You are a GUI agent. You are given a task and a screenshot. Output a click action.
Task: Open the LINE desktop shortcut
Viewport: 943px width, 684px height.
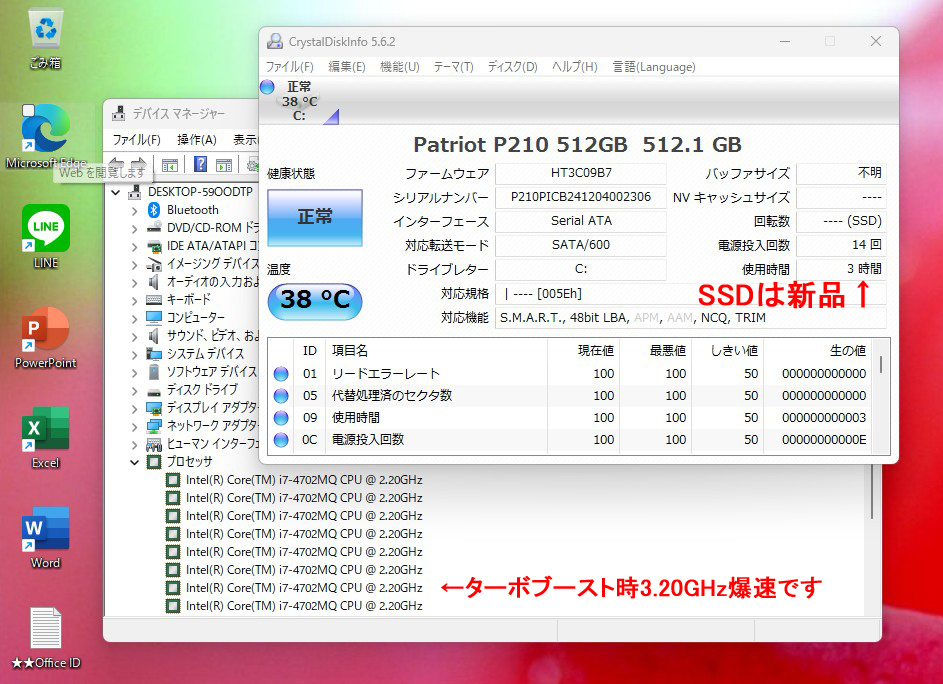[x=46, y=228]
